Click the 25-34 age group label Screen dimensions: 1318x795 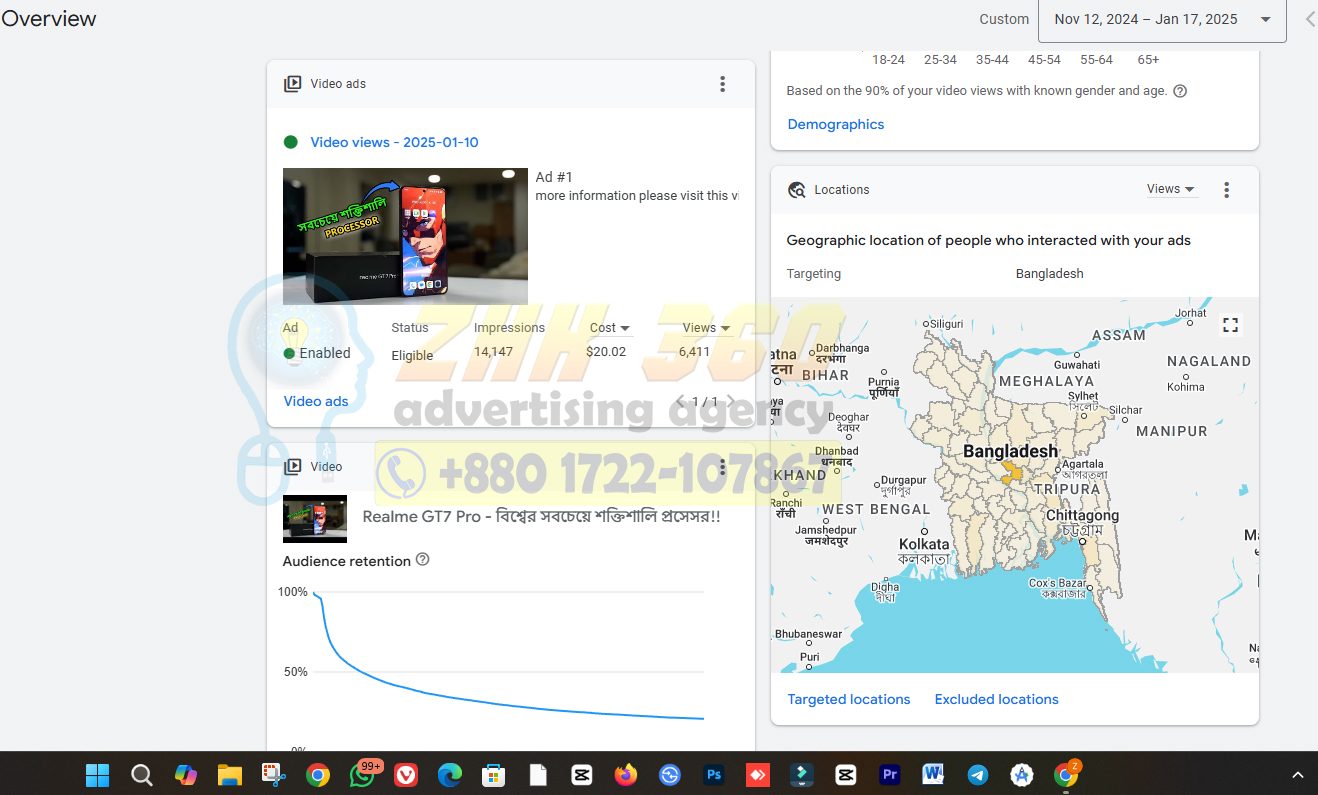(x=940, y=60)
